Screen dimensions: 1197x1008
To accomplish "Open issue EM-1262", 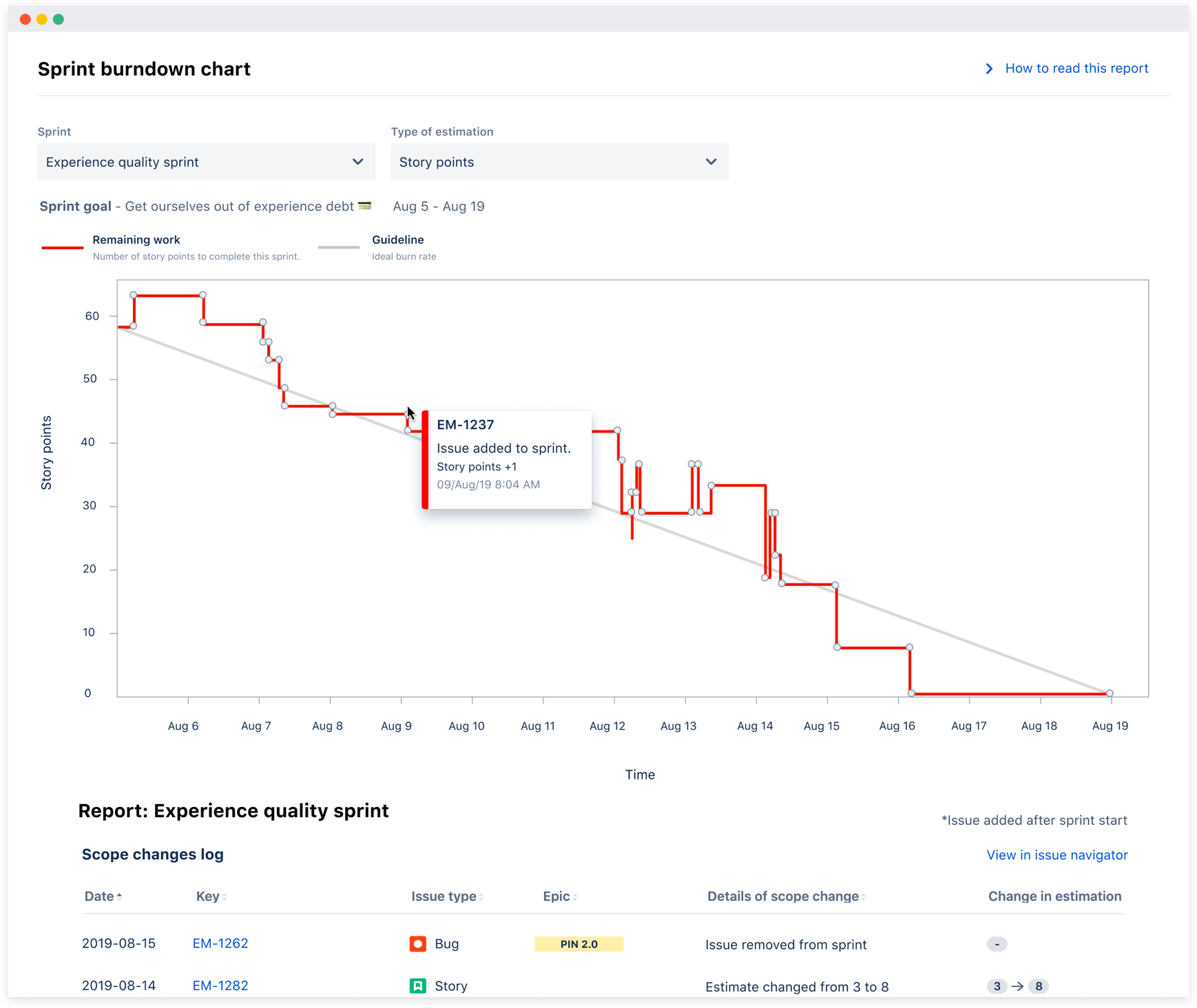I will pos(220,943).
